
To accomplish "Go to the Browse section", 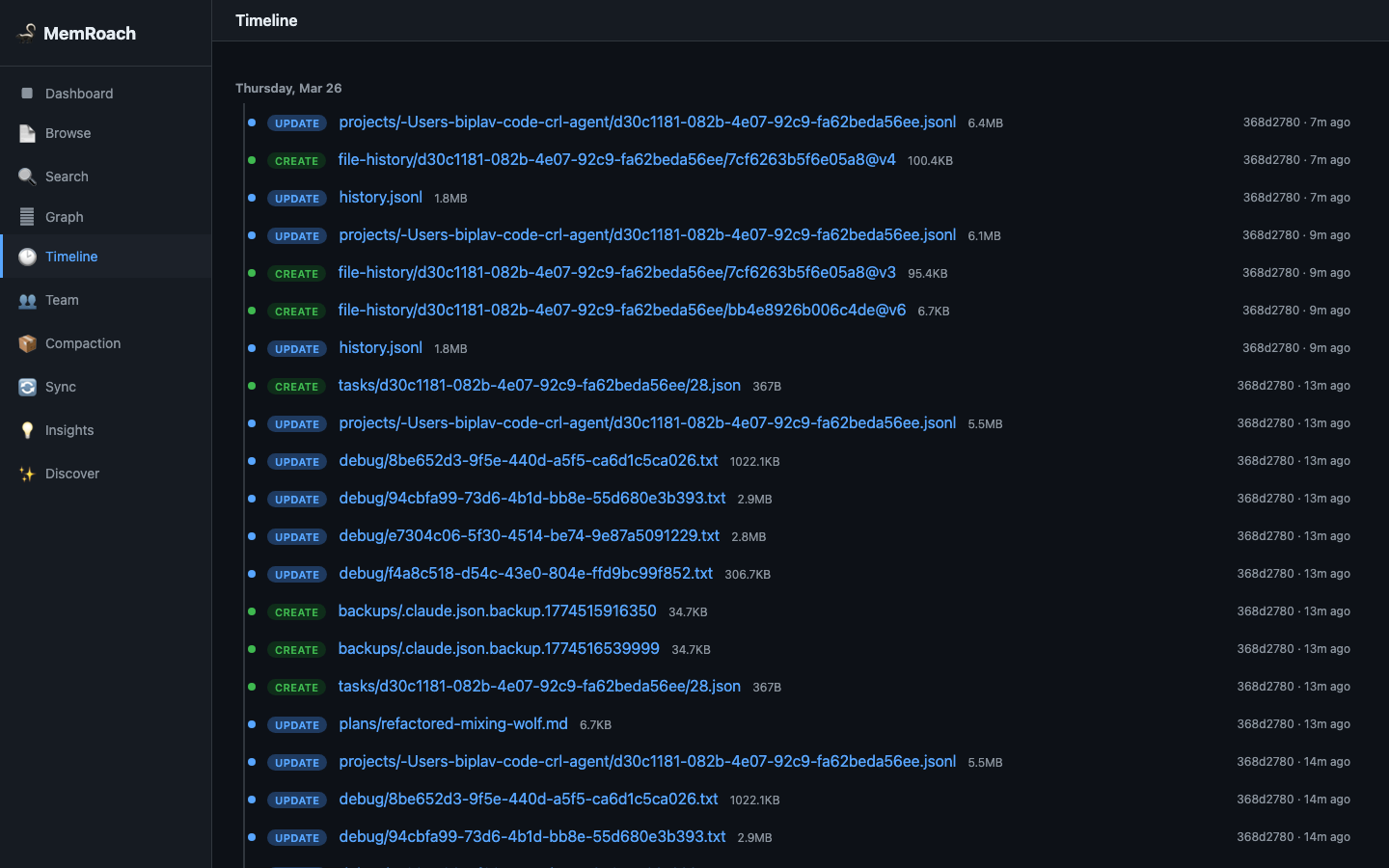I will point(105,133).
